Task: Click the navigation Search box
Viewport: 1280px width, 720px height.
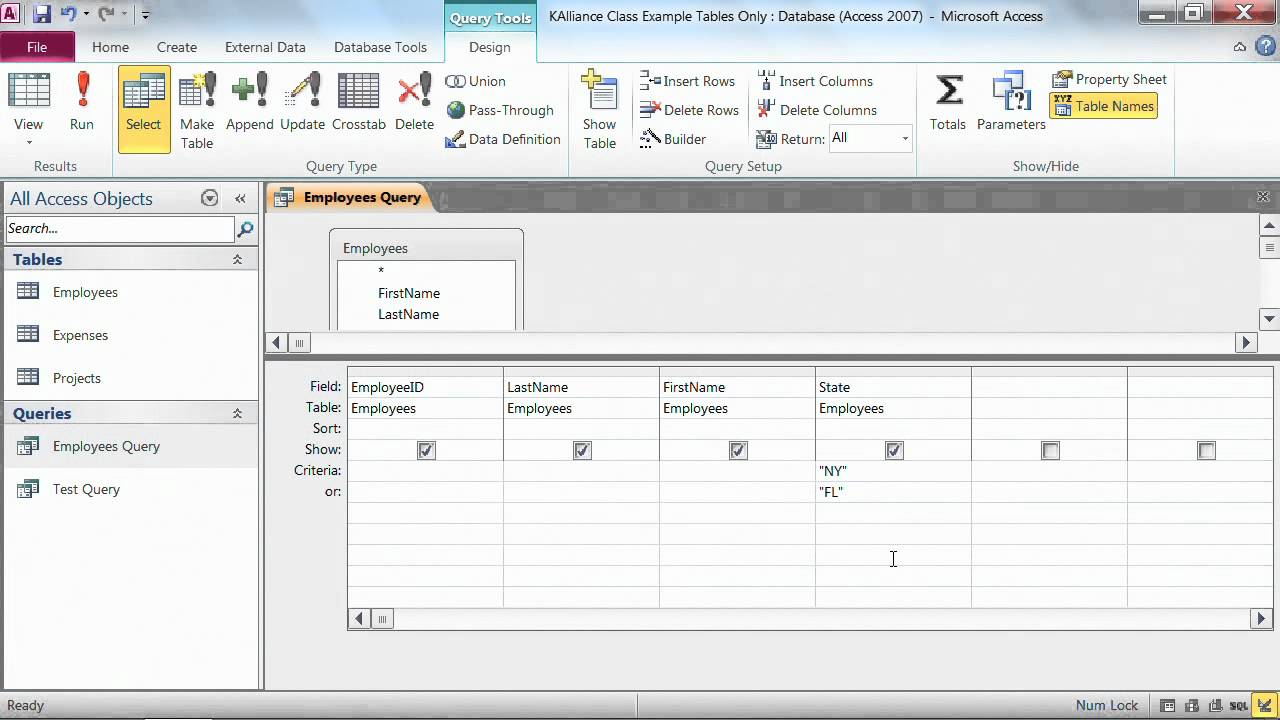Action: tap(119, 229)
